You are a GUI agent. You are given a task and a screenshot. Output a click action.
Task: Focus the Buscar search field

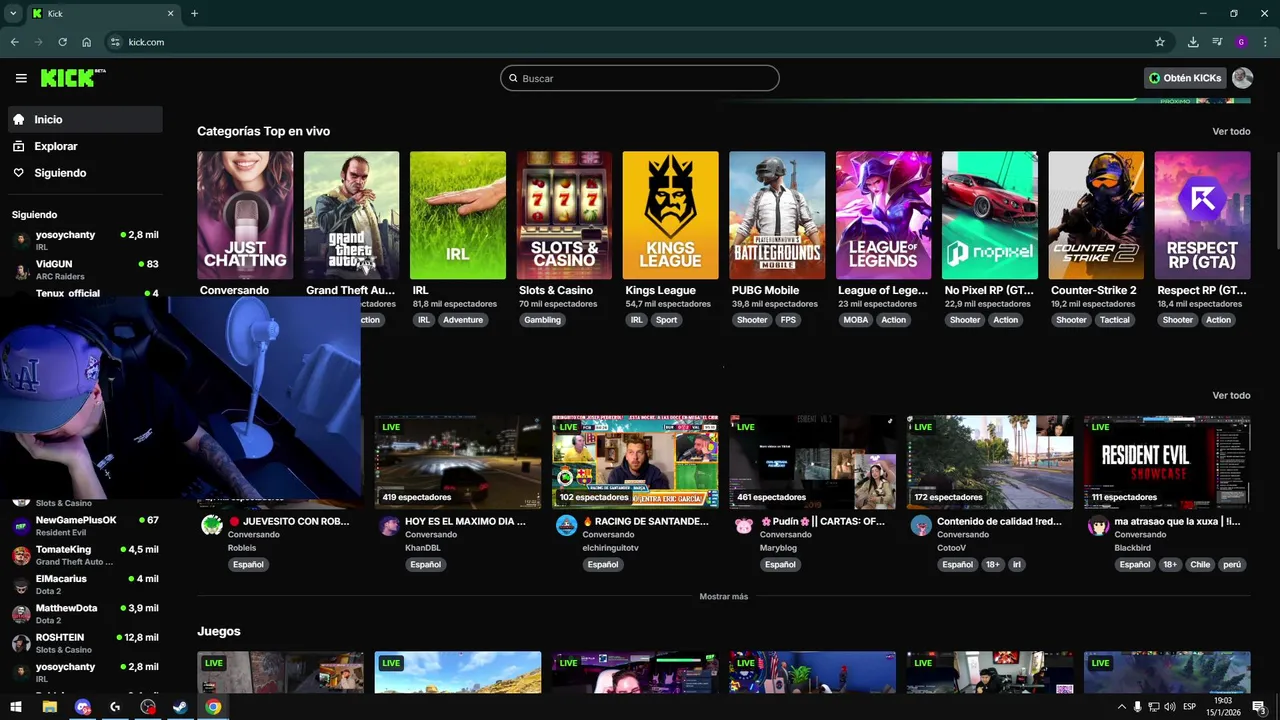coord(640,78)
